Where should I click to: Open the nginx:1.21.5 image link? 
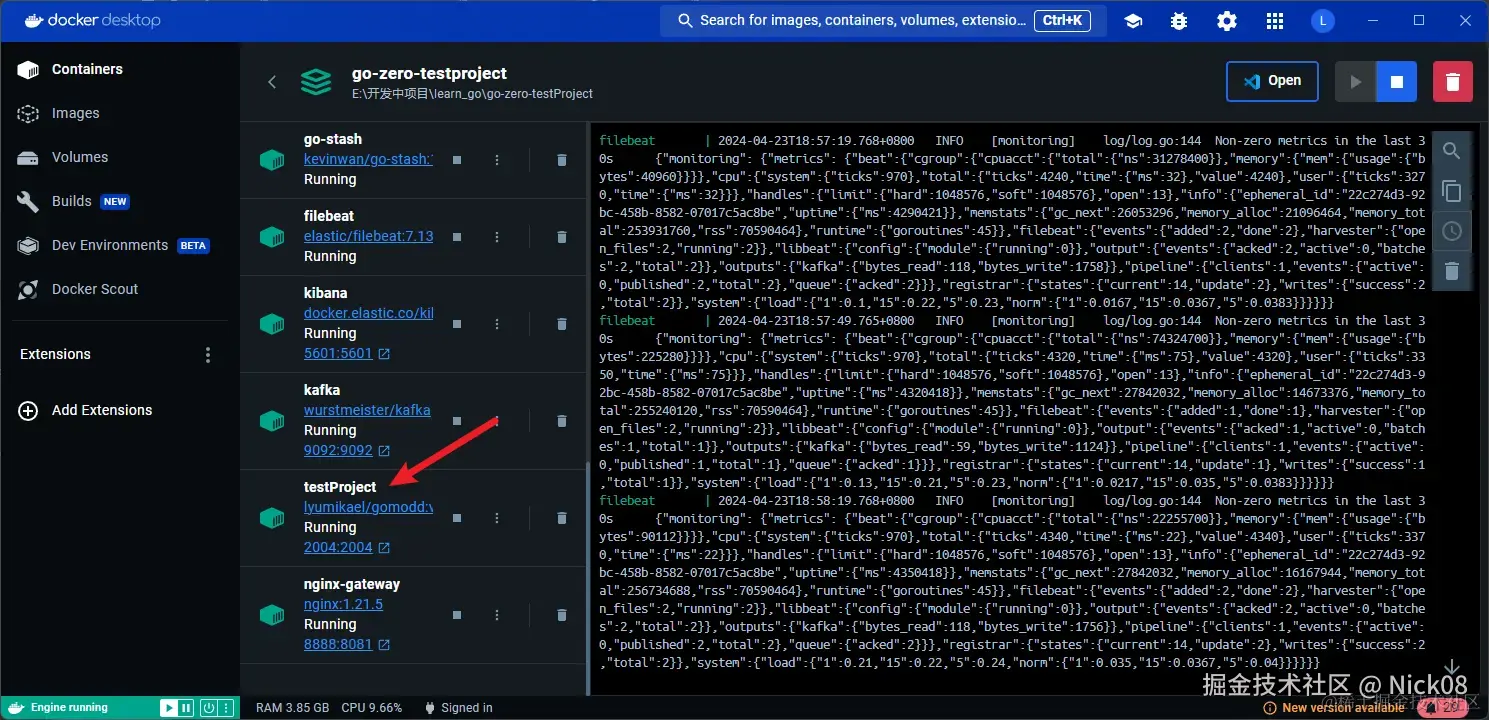(343, 604)
